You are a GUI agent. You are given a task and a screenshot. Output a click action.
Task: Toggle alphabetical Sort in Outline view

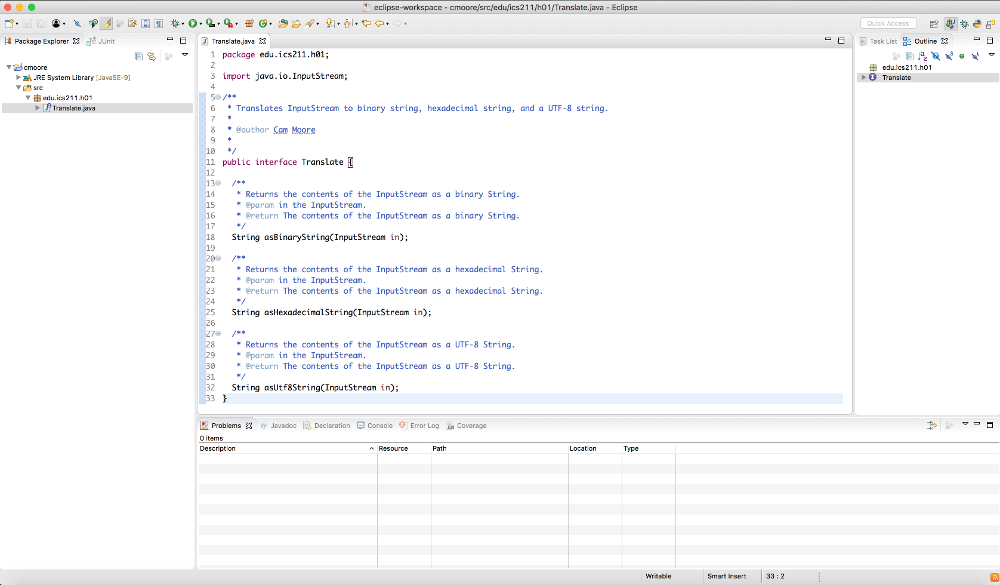[x=921, y=56]
